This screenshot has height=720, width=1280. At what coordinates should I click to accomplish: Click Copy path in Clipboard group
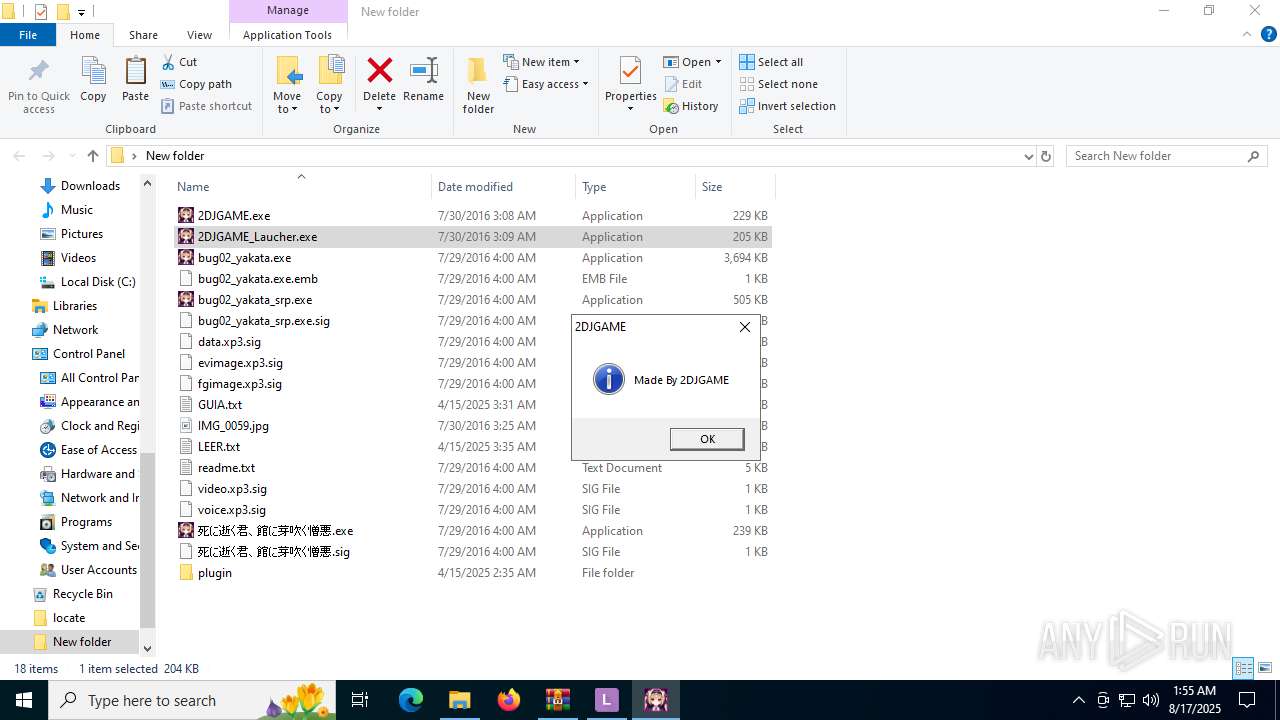point(197,84)
